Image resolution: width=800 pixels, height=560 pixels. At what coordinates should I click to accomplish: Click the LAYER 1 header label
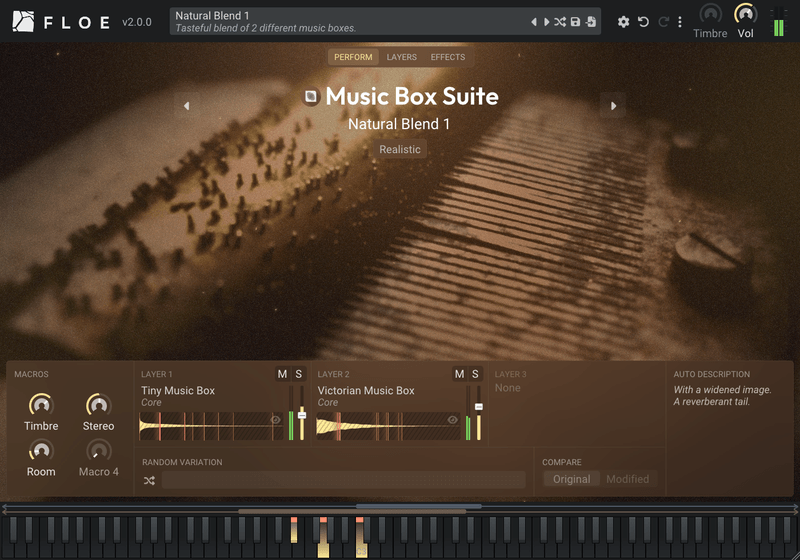pyautogui.click(x=157, y=374)
